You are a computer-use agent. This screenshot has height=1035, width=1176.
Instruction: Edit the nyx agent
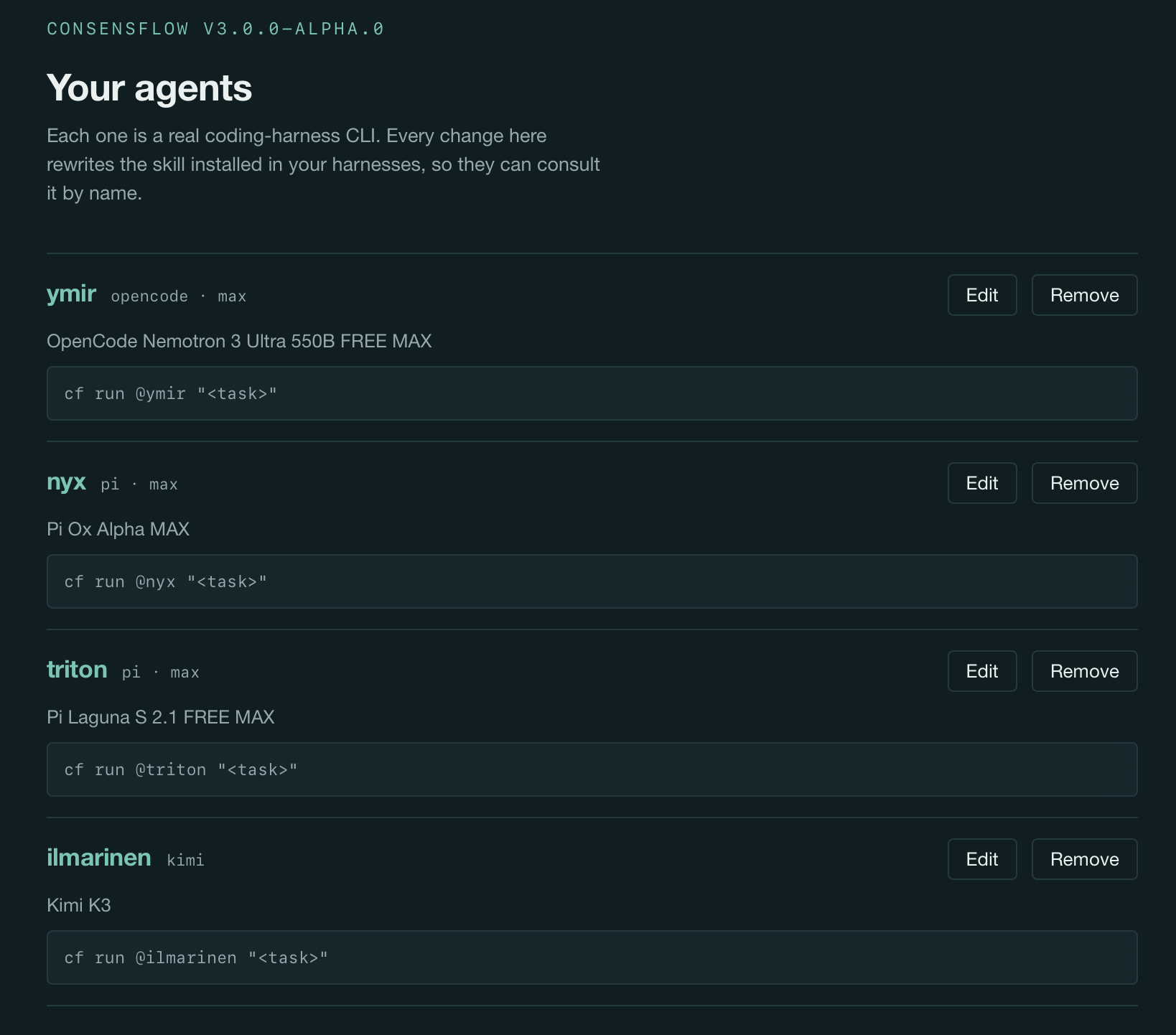(x=982, y=483)
